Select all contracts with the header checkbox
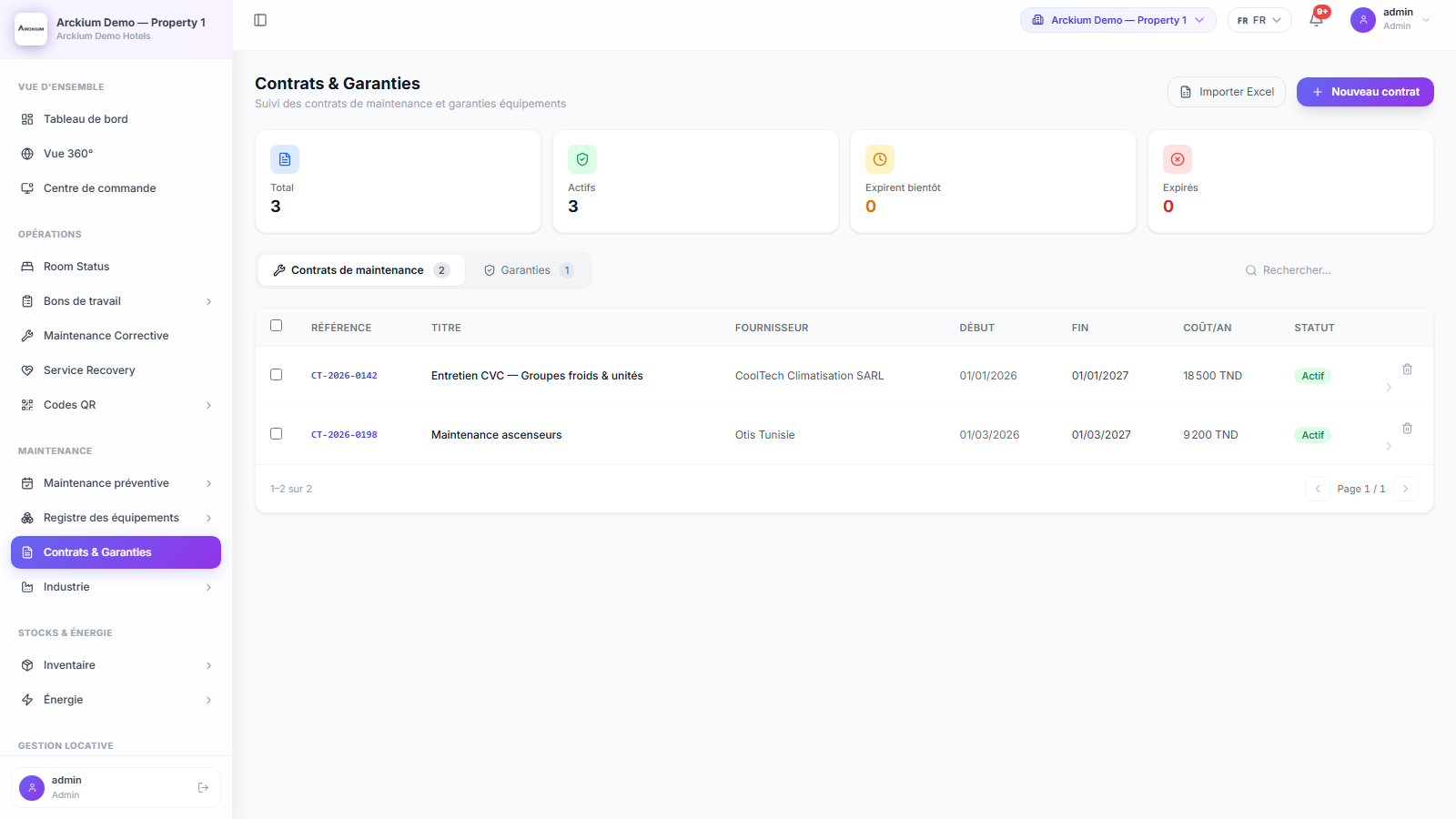Viewport: 1456px width, 819px height. (x=277, y=326)
